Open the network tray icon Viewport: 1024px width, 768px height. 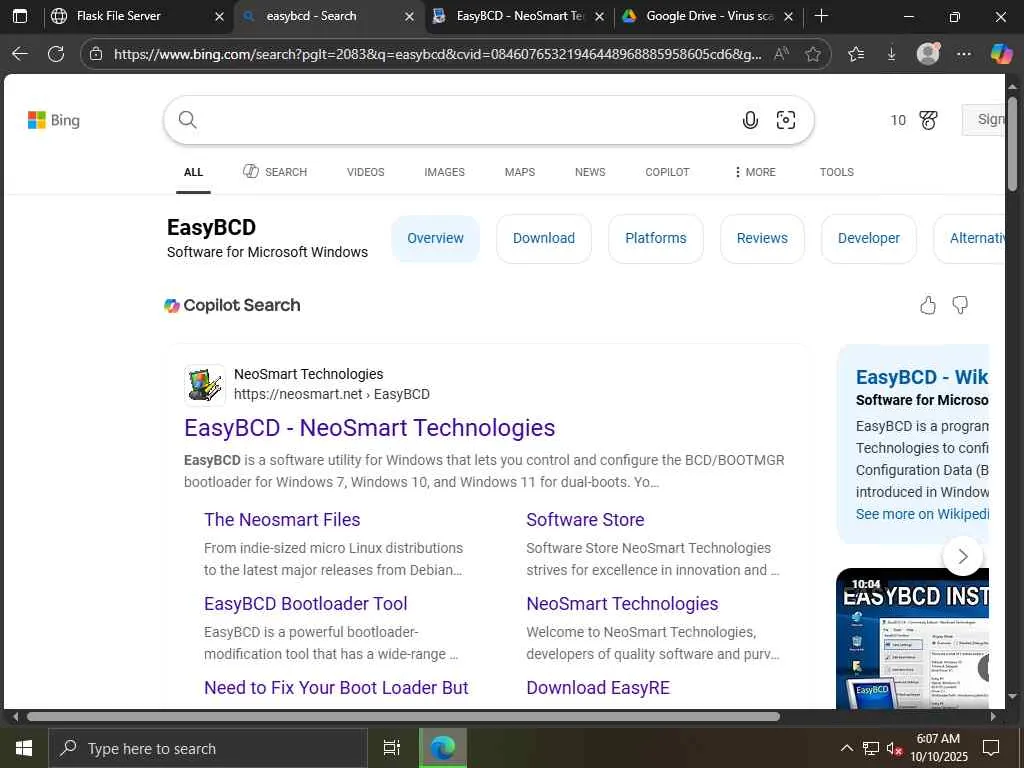tap(871, 748)
